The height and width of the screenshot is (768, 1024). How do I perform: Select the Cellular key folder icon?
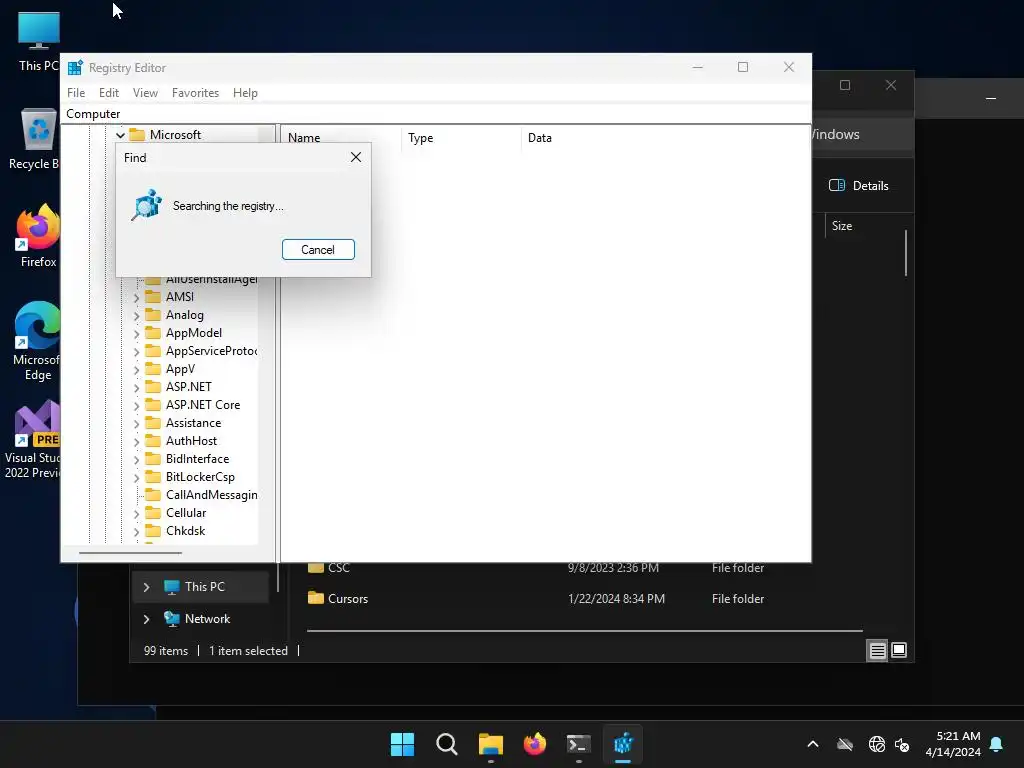point(153,512)
